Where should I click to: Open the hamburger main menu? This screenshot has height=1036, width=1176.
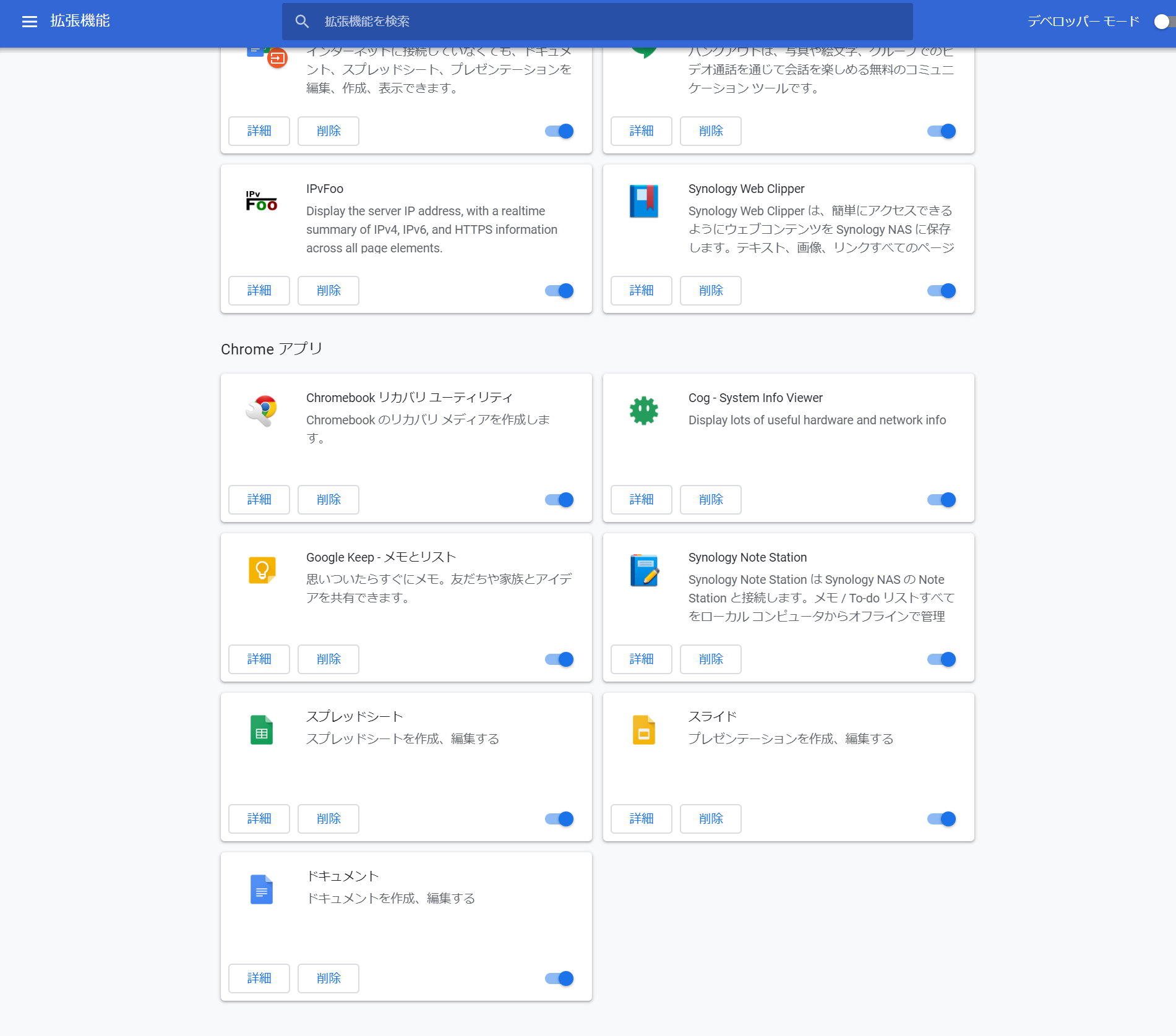(x=30, y=22)
